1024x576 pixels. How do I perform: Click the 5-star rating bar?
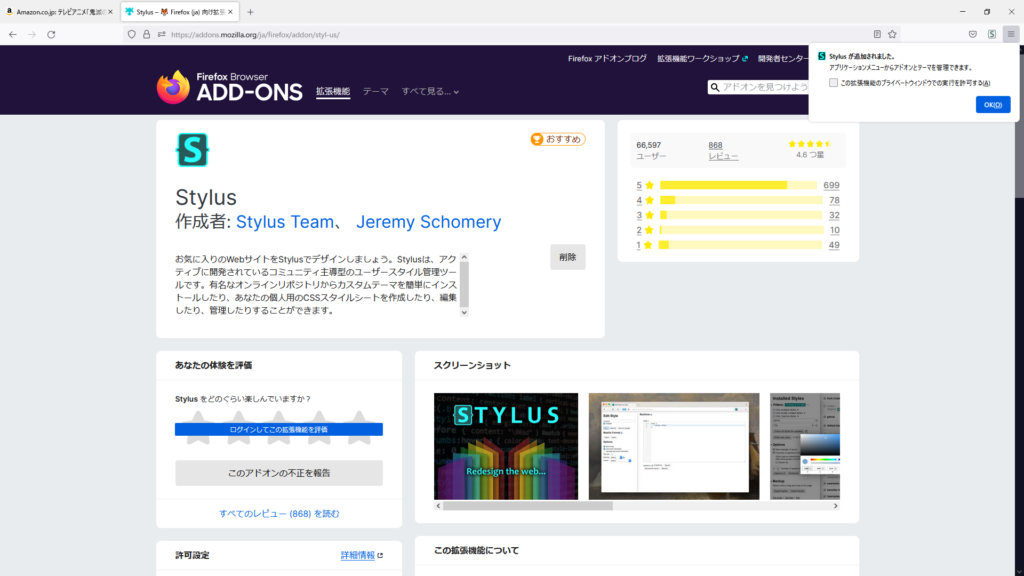point(738,185)
